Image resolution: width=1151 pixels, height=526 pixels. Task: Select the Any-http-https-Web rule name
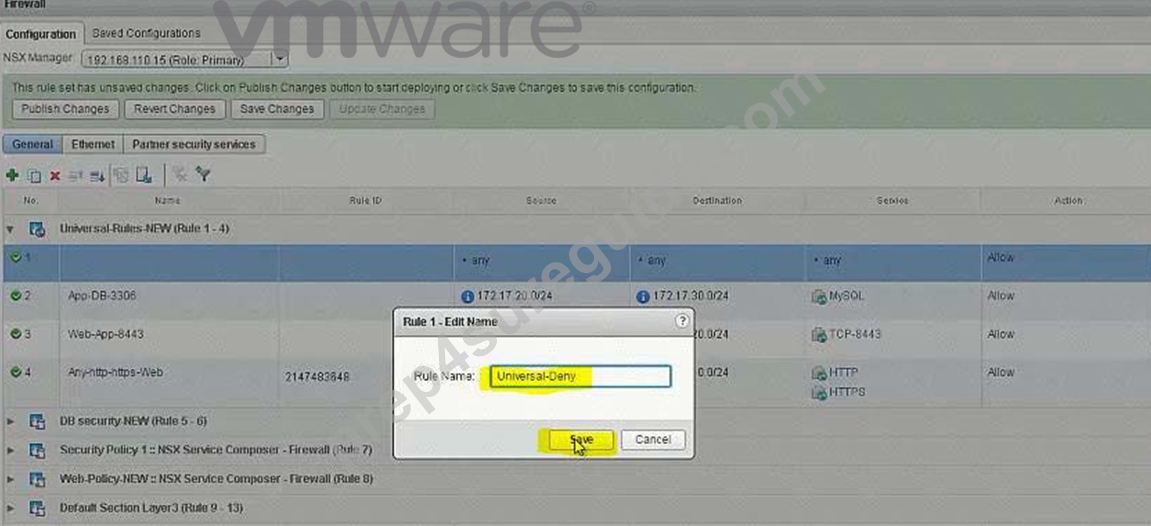pos(115,373)
